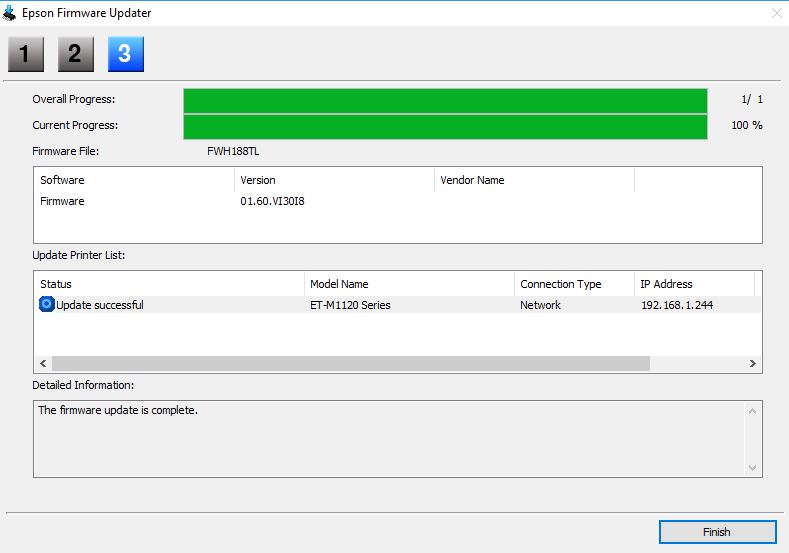Click the Current Progress green bar

[445, 127]
